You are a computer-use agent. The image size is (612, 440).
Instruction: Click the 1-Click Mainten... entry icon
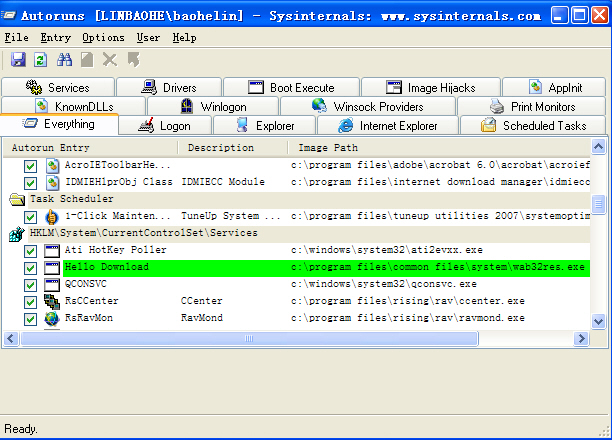pyautogui.click(x=52, y=217)
